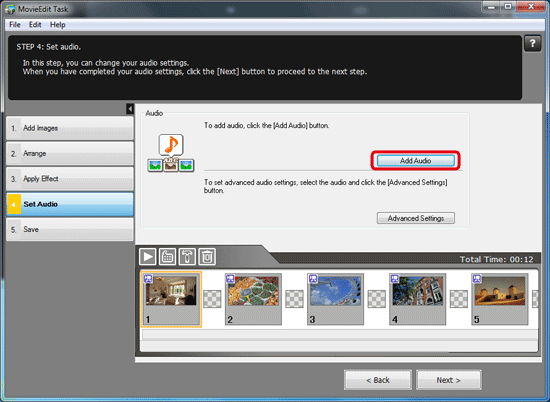Viewport: 550px width, 402px height.
Task: Open the Edit menu
Action: pos(35,25)
